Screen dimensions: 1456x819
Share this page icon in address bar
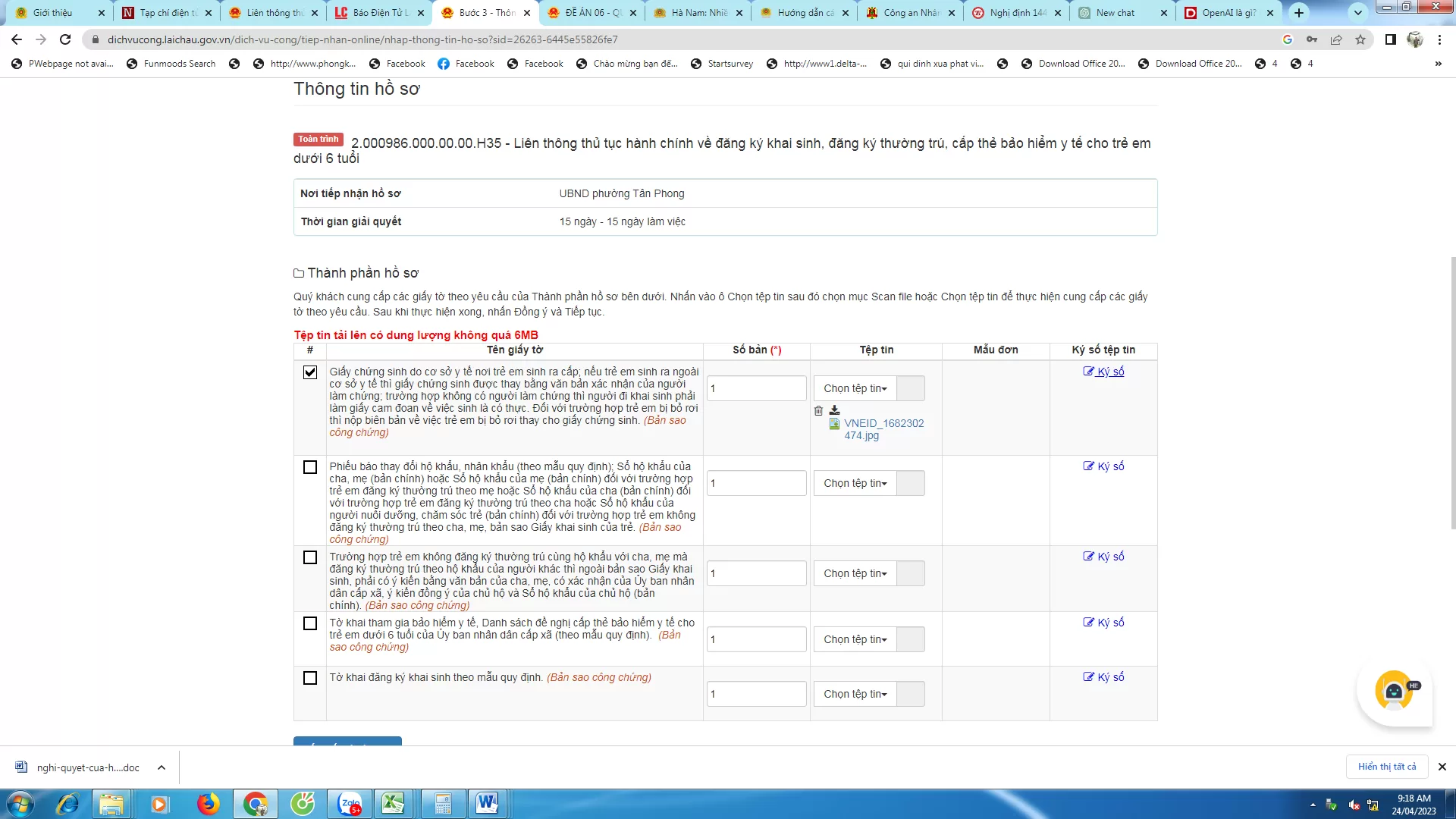[x=1336, y=39]
